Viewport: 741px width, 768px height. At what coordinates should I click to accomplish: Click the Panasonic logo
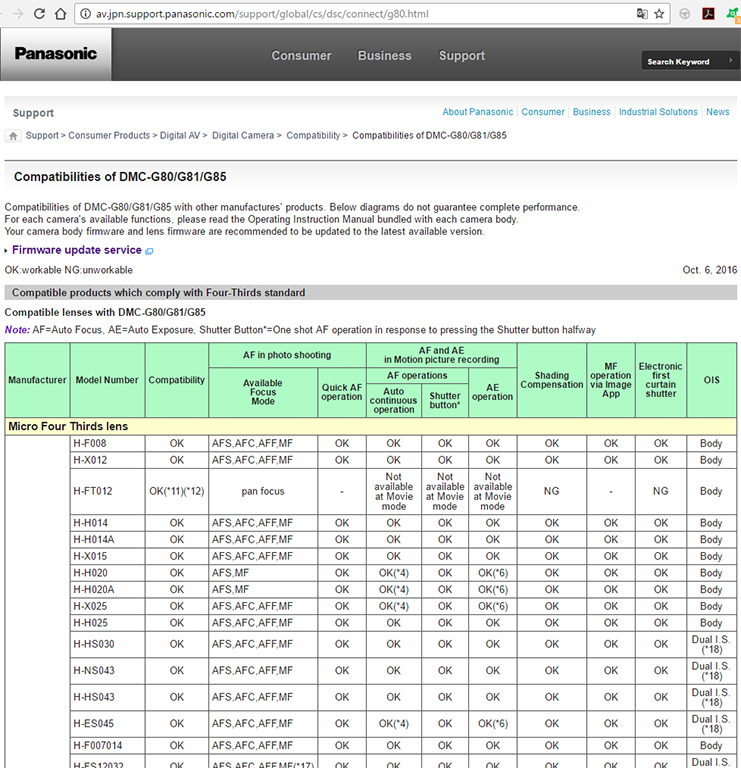56,54
